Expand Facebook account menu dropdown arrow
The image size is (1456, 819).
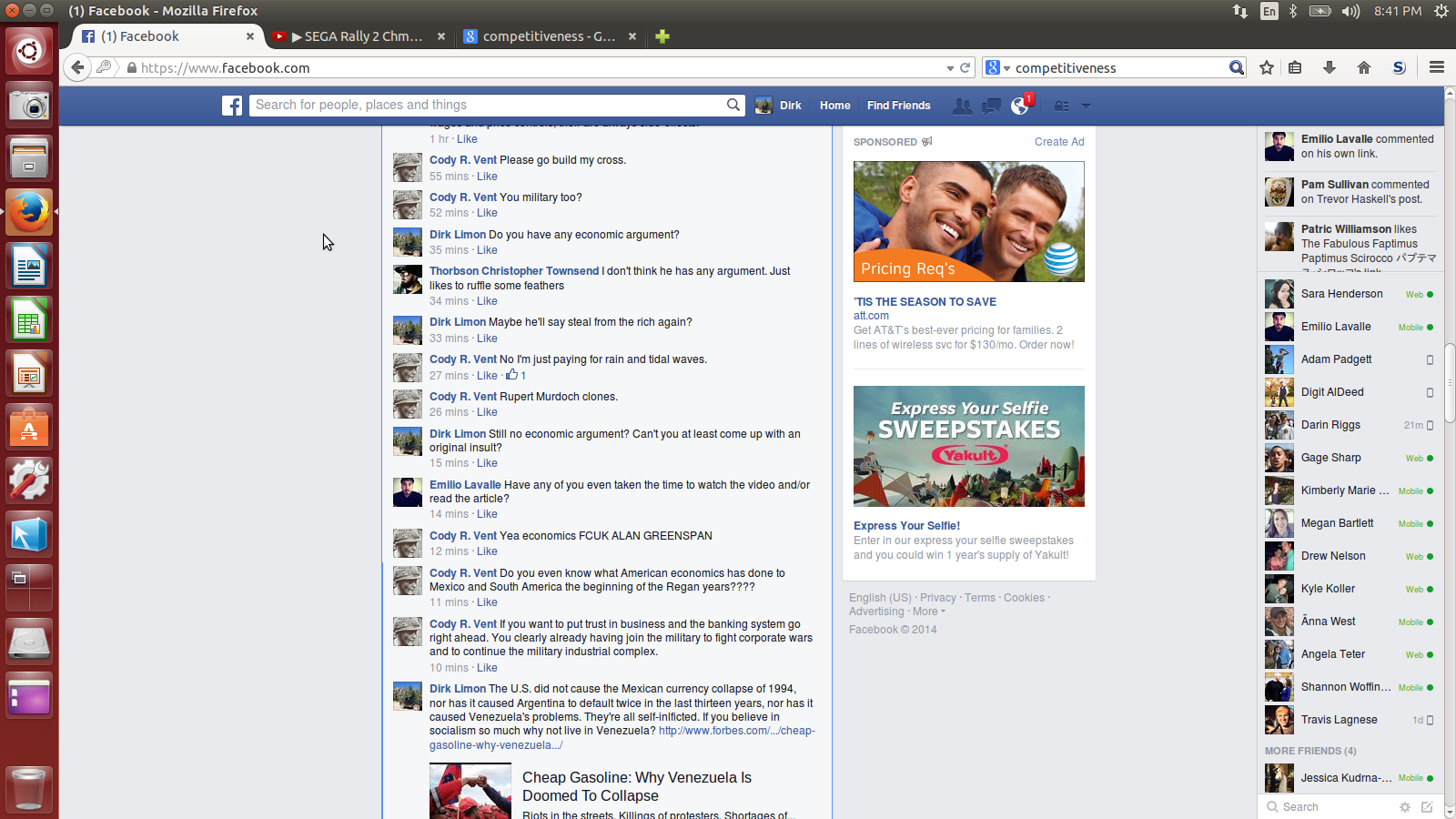point(1086,106)
